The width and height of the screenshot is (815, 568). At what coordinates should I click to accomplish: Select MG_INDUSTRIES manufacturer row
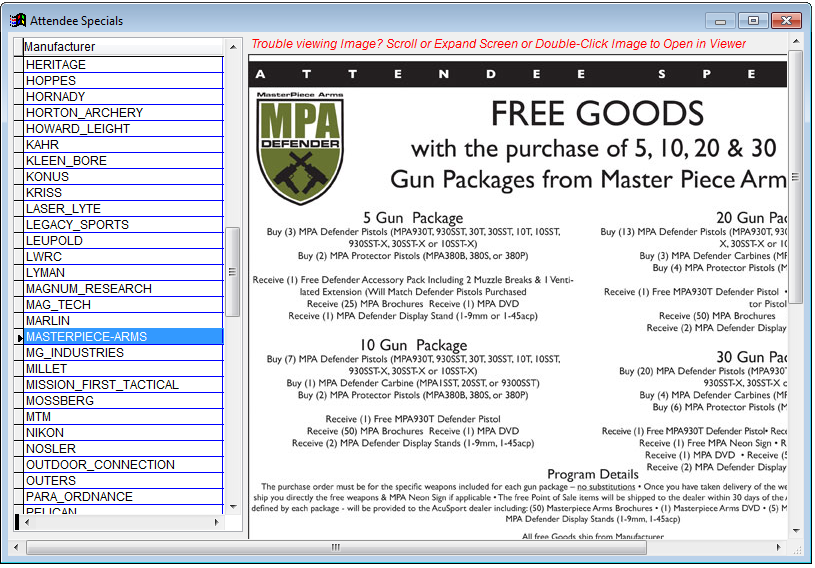(124, 353)
